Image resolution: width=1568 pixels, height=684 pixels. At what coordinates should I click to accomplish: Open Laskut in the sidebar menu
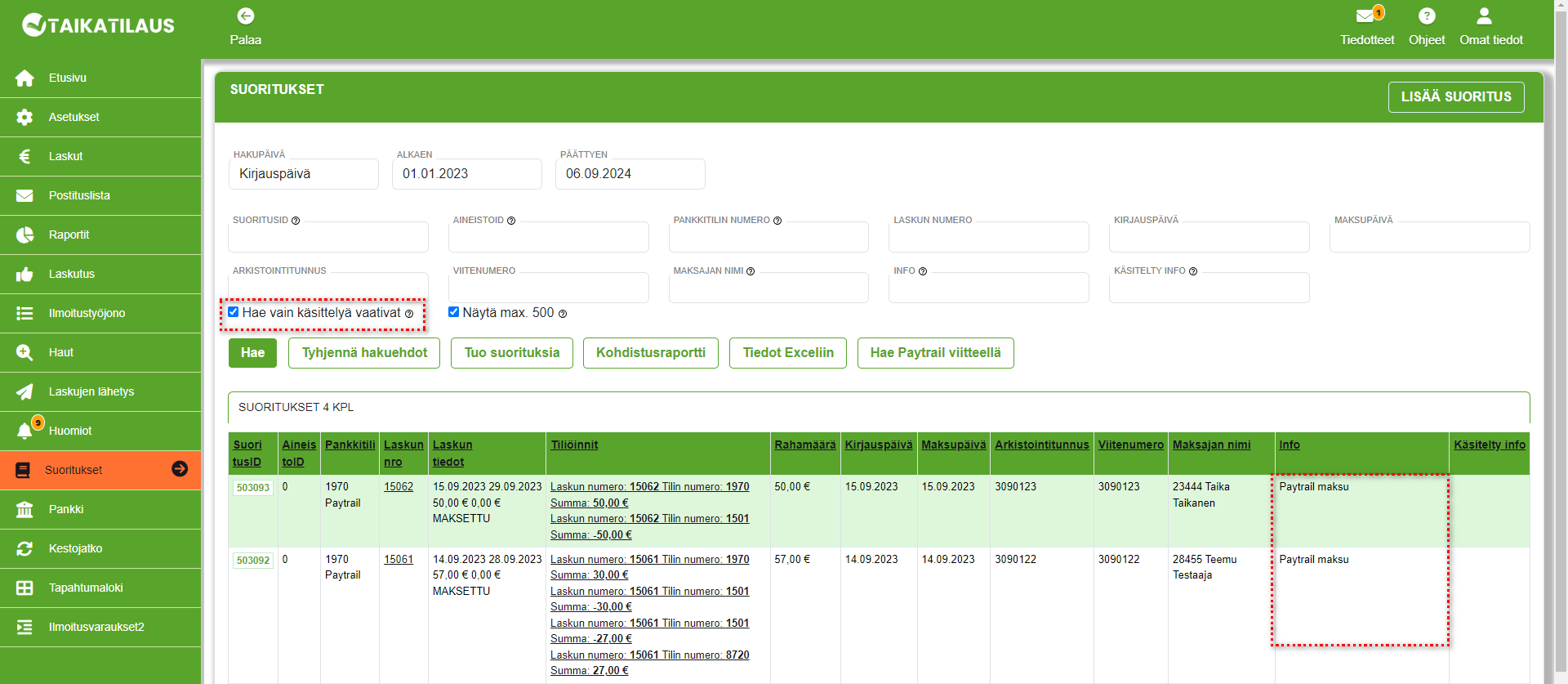point(65,156)
